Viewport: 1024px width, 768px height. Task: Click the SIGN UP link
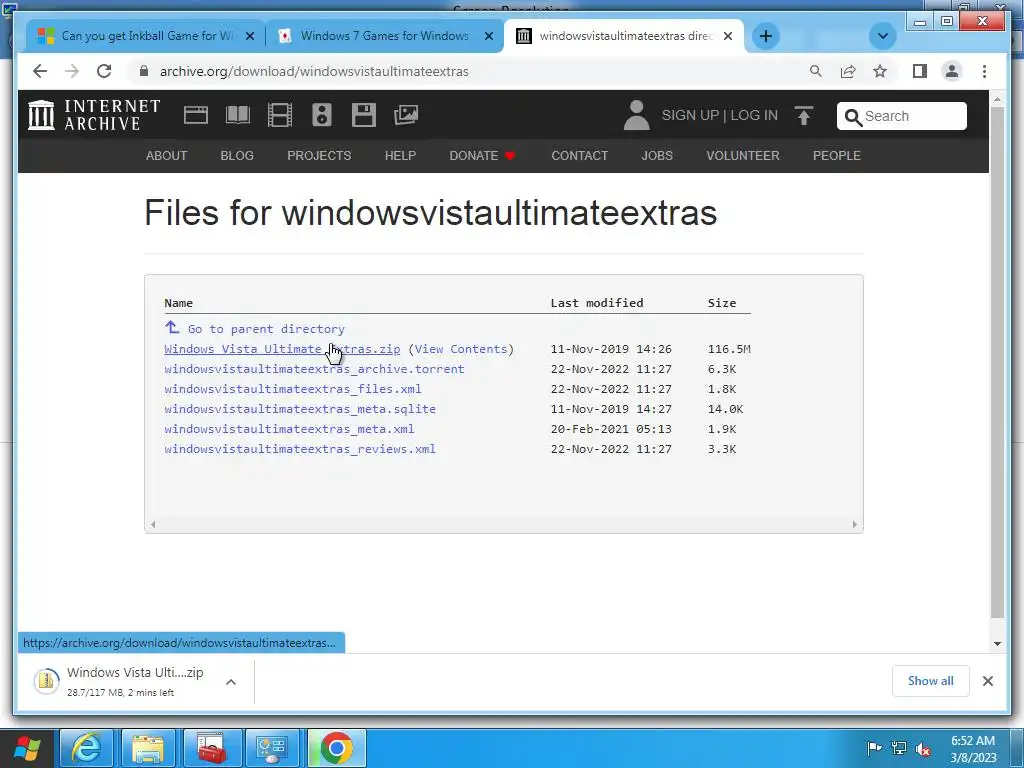690,115
